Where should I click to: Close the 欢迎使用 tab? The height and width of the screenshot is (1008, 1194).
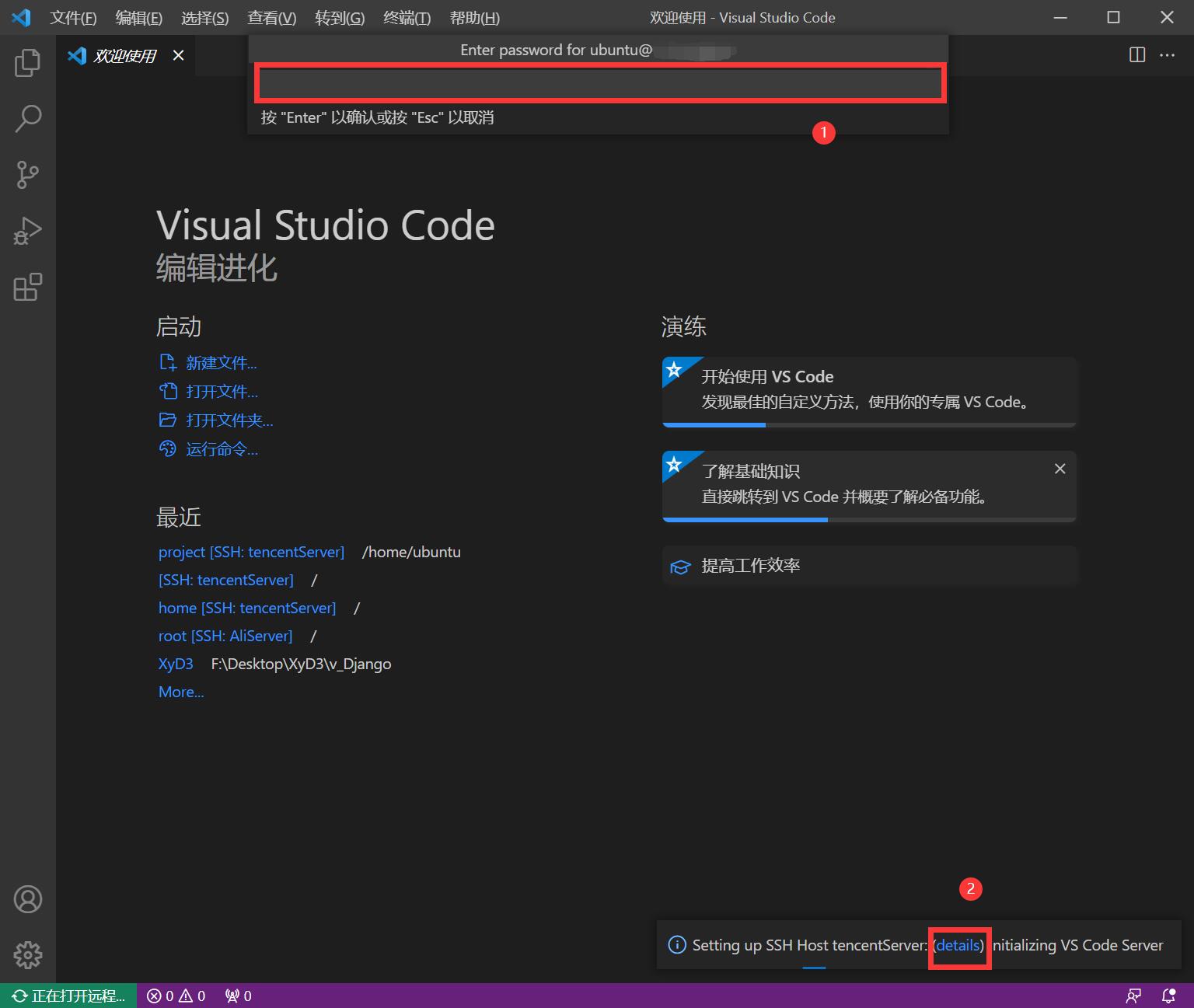[179, 55]
